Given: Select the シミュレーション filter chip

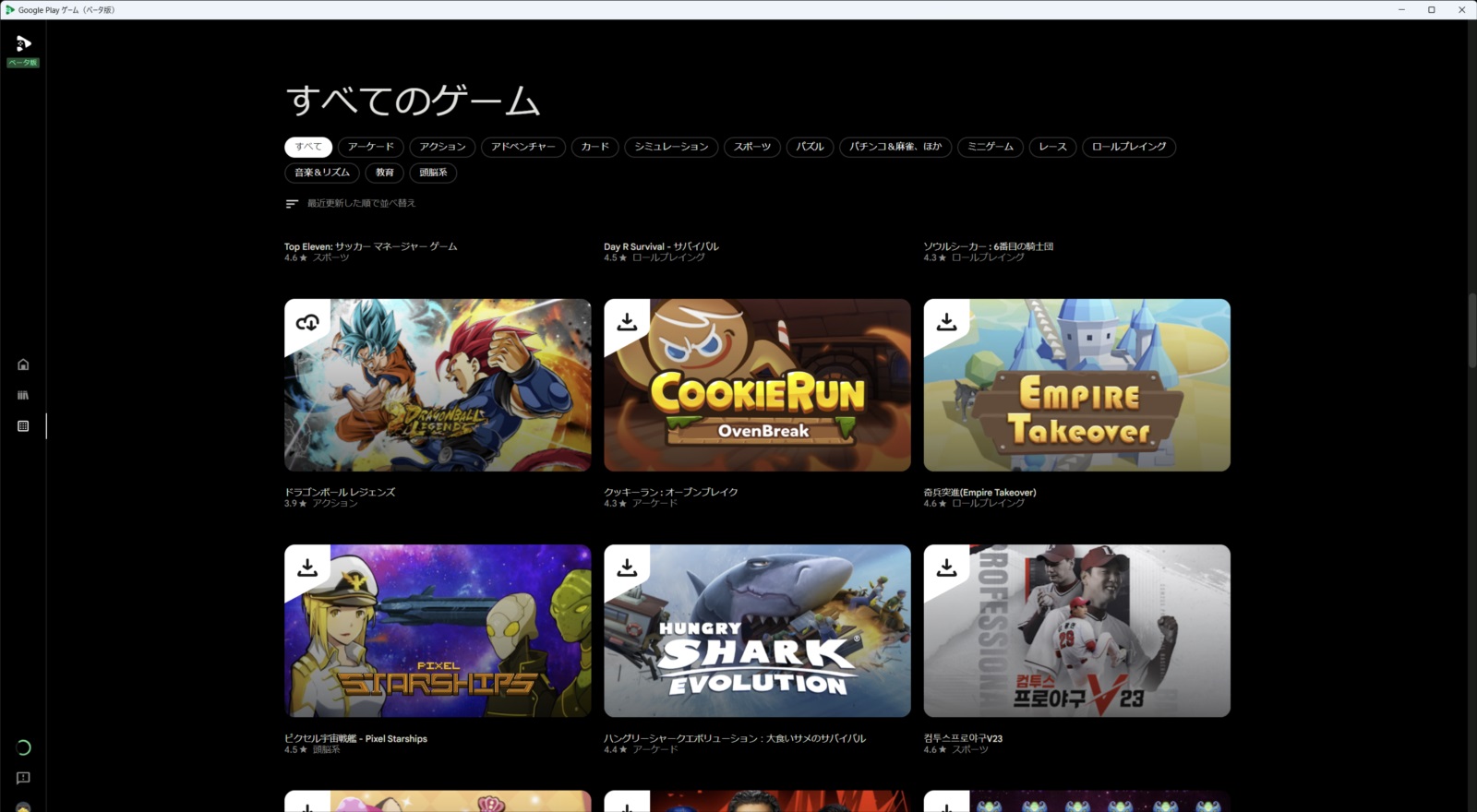Looking at the screenshot, I should click(671, 147).
